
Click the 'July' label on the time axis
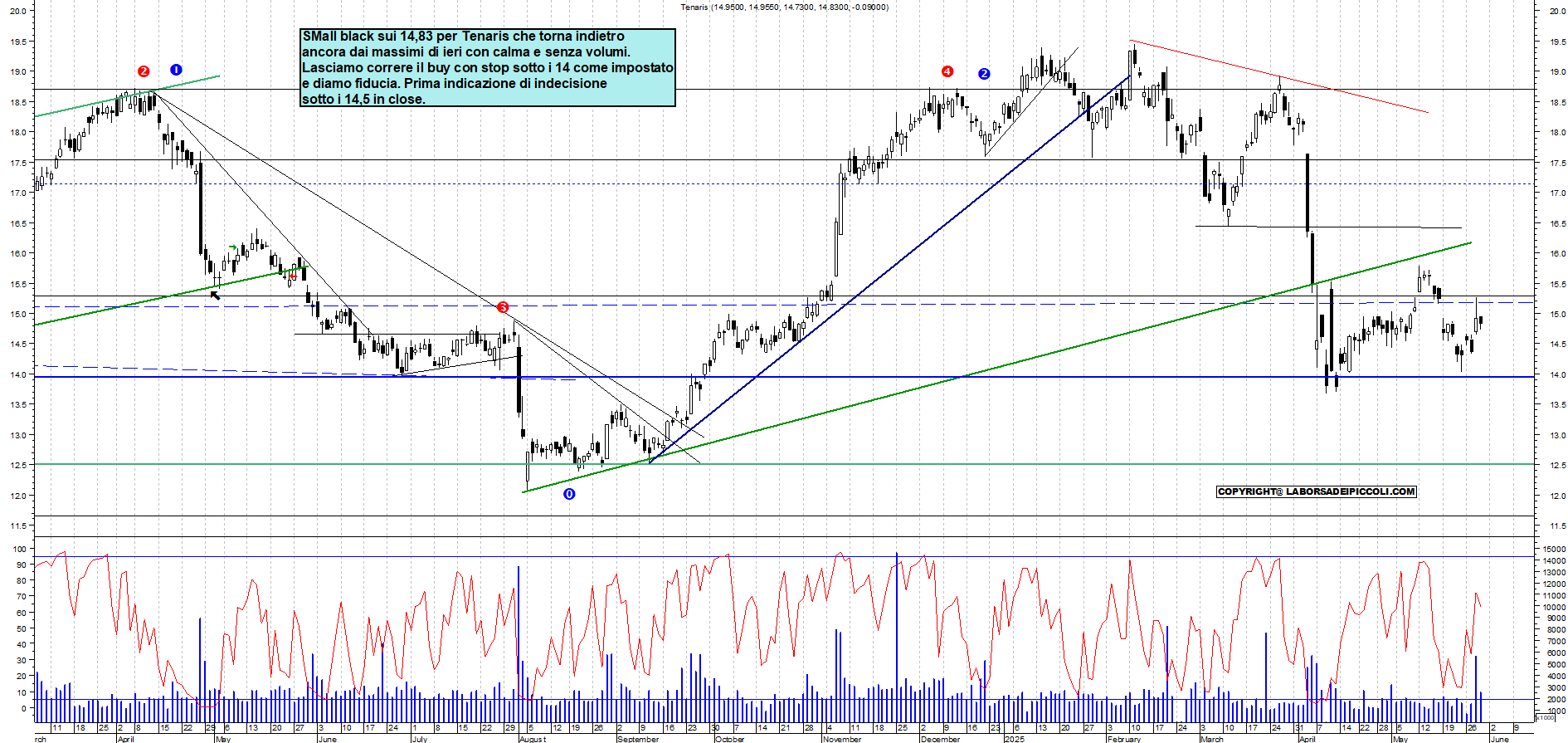pyautogui.click(x=420, y=739)
